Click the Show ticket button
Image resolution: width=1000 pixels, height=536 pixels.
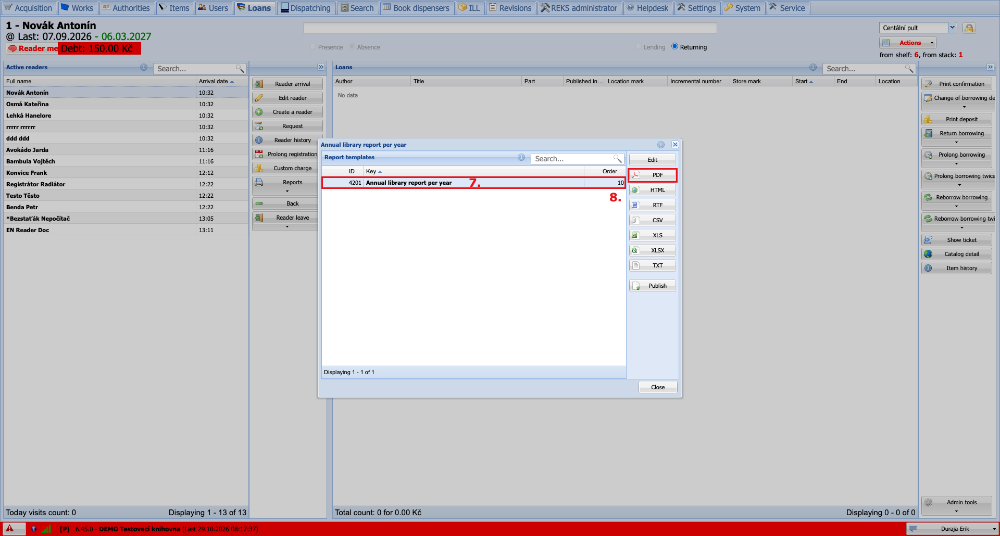pyautogui.click(x=957, y=240)
